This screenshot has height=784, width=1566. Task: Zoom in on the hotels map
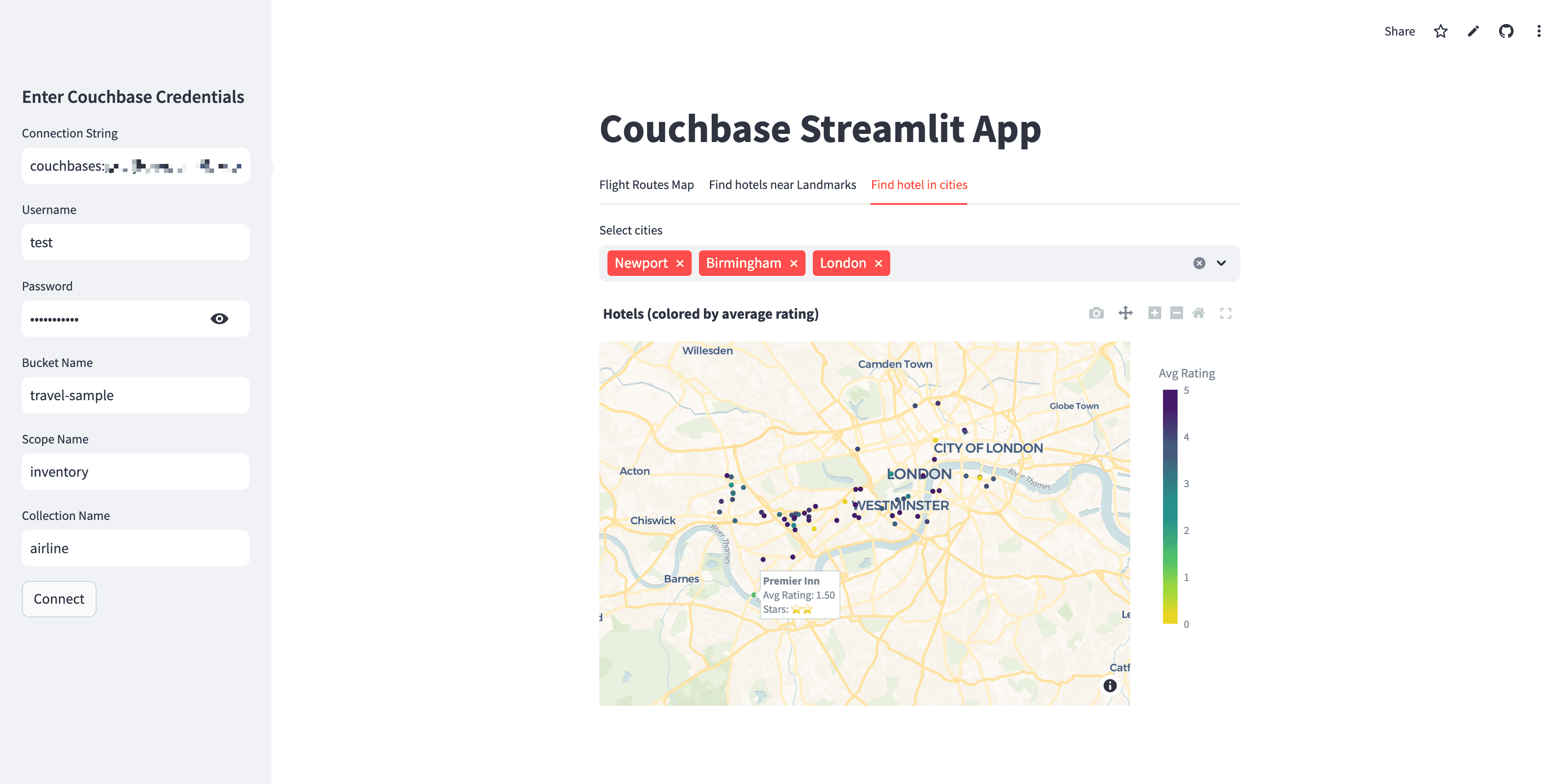coord(1154,314)
